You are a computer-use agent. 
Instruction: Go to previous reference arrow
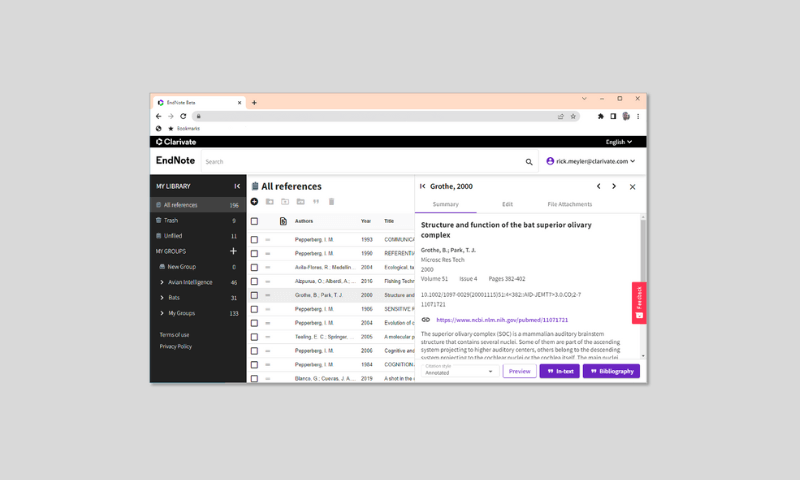[x=598, y=186]
